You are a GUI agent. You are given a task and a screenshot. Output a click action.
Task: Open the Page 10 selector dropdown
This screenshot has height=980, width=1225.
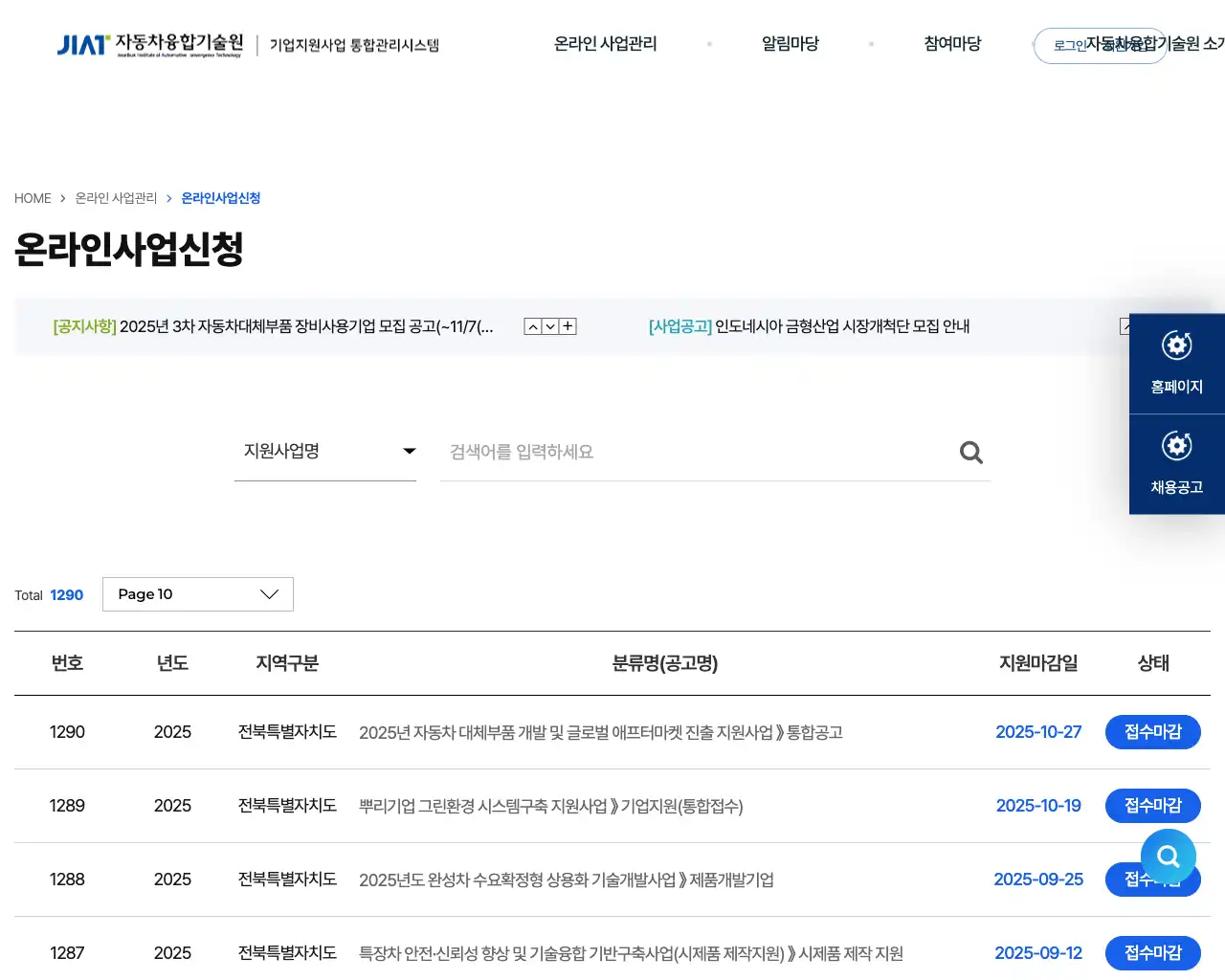click(197, 593)
